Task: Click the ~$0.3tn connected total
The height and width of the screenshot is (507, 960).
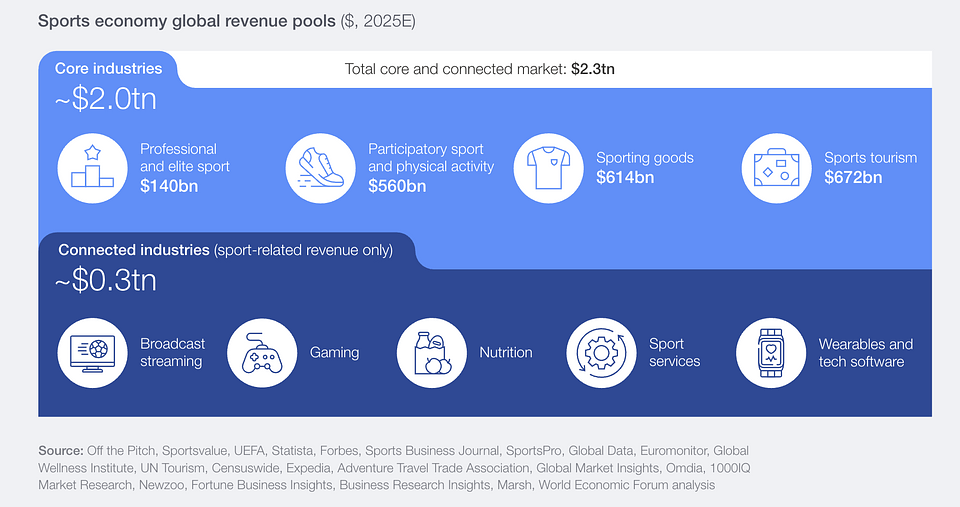Action: (106, 281)
